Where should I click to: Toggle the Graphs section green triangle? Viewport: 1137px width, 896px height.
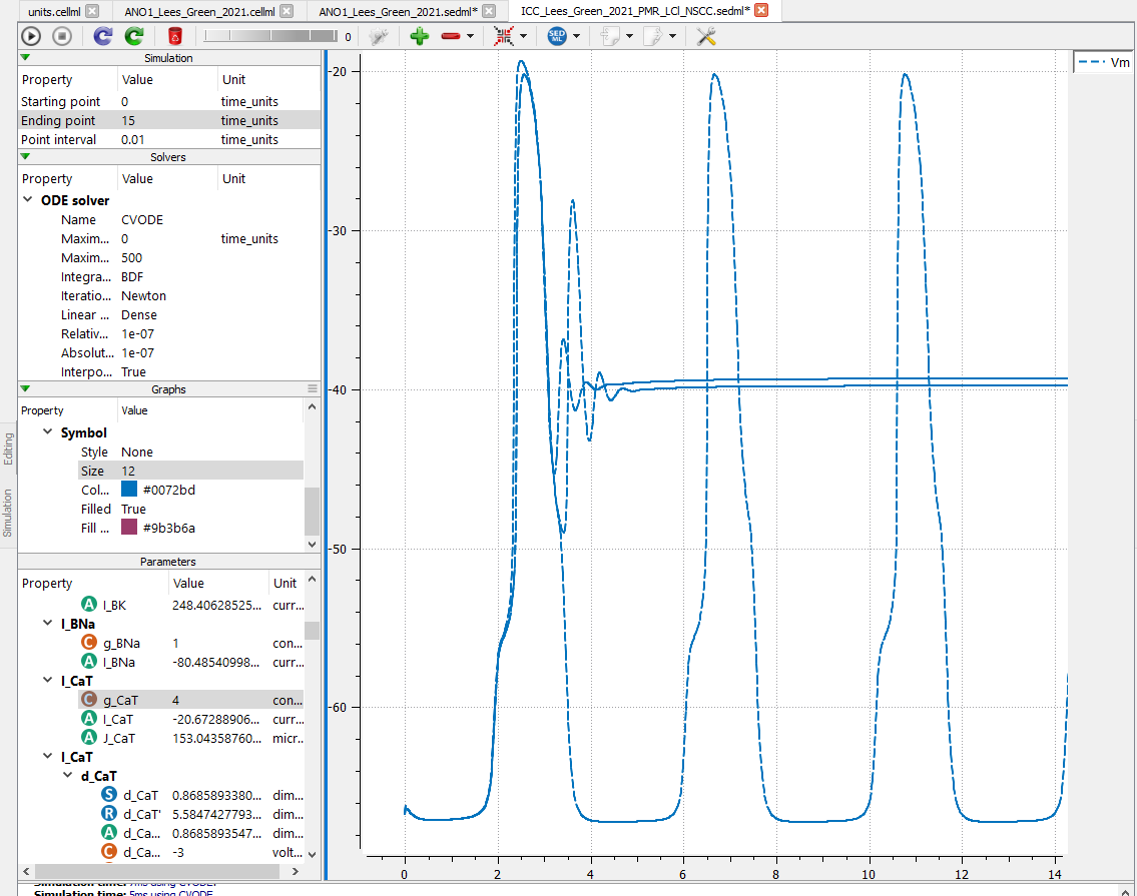coord(26,389)
